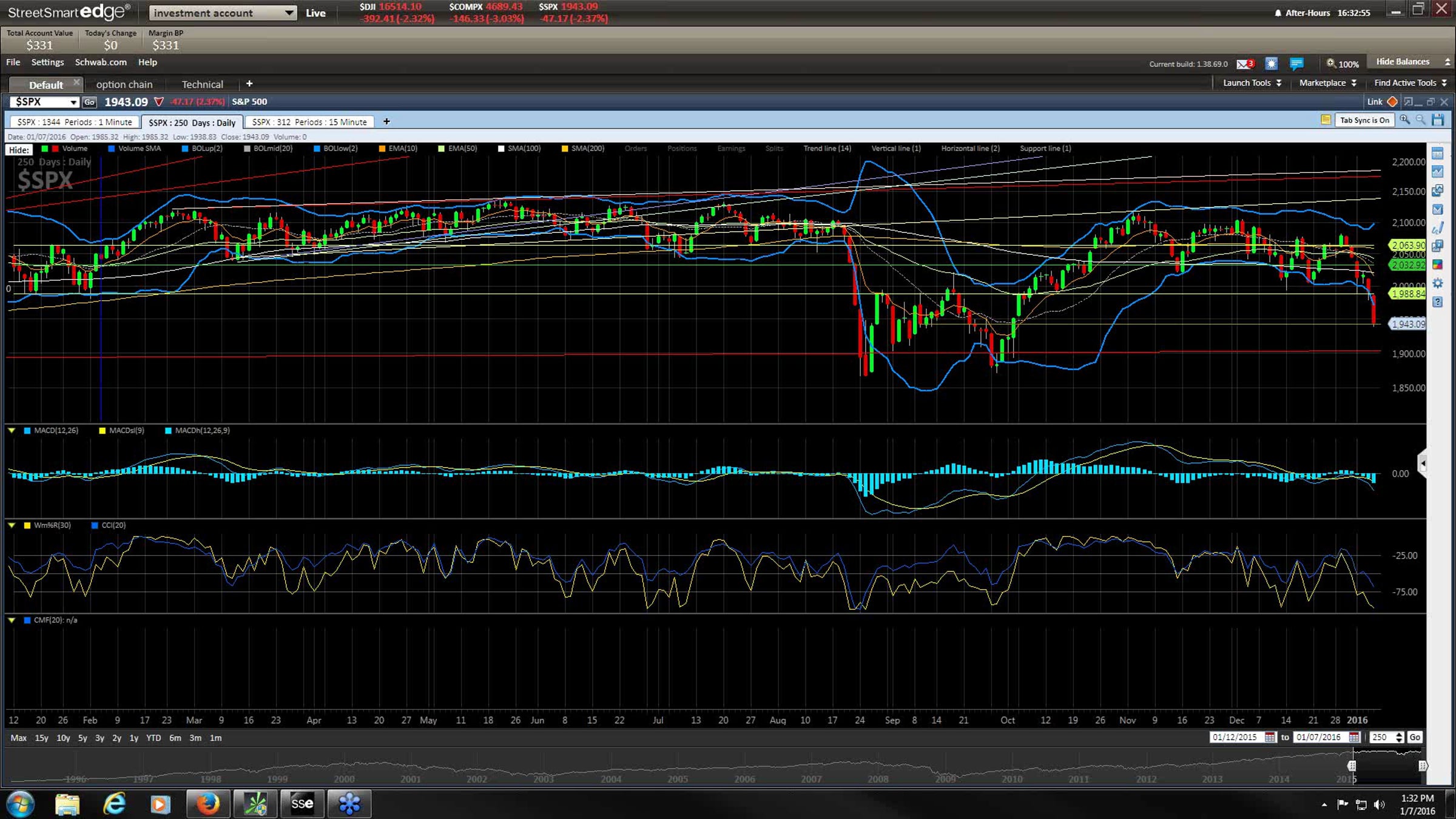Click the chart zoom in magnifier
This screenshot has width=1456, height=819.
click(x=1404, y=120)
